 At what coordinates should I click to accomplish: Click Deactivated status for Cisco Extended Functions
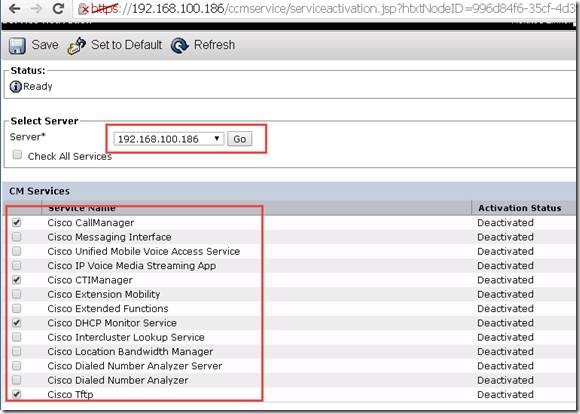point(505,309)
